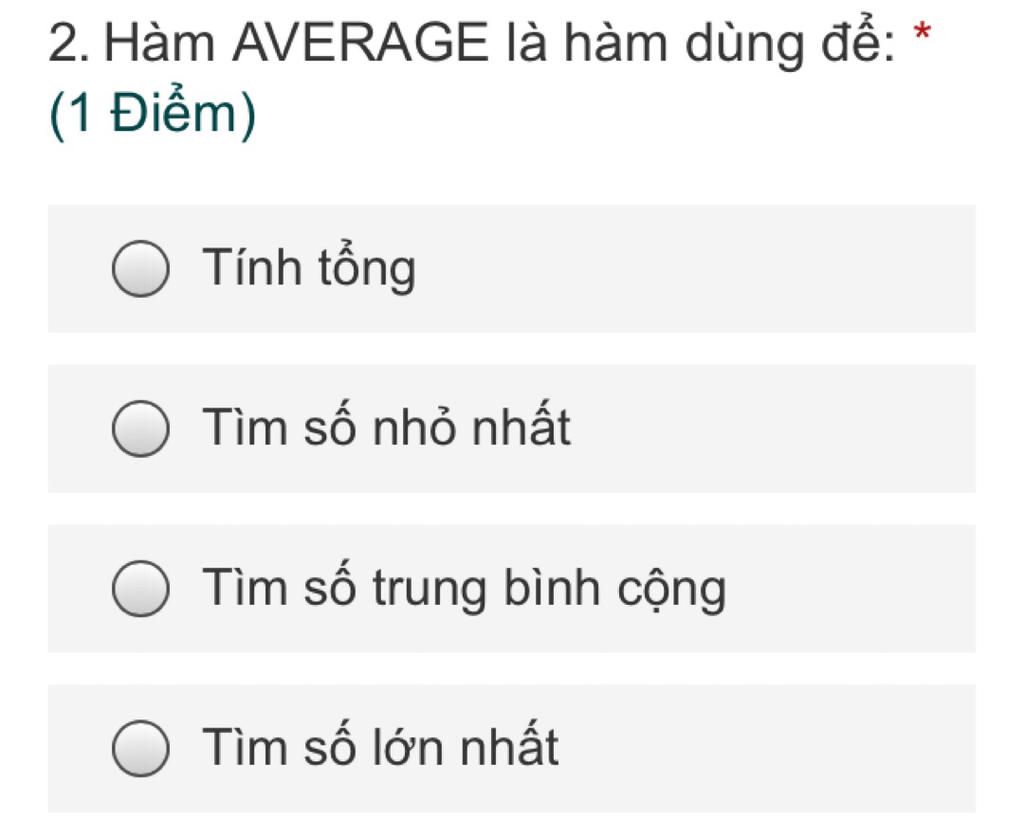
Task: Click empty right side of "Tìm số nhỏ nhất" row
Action: (x=800, y=429)
